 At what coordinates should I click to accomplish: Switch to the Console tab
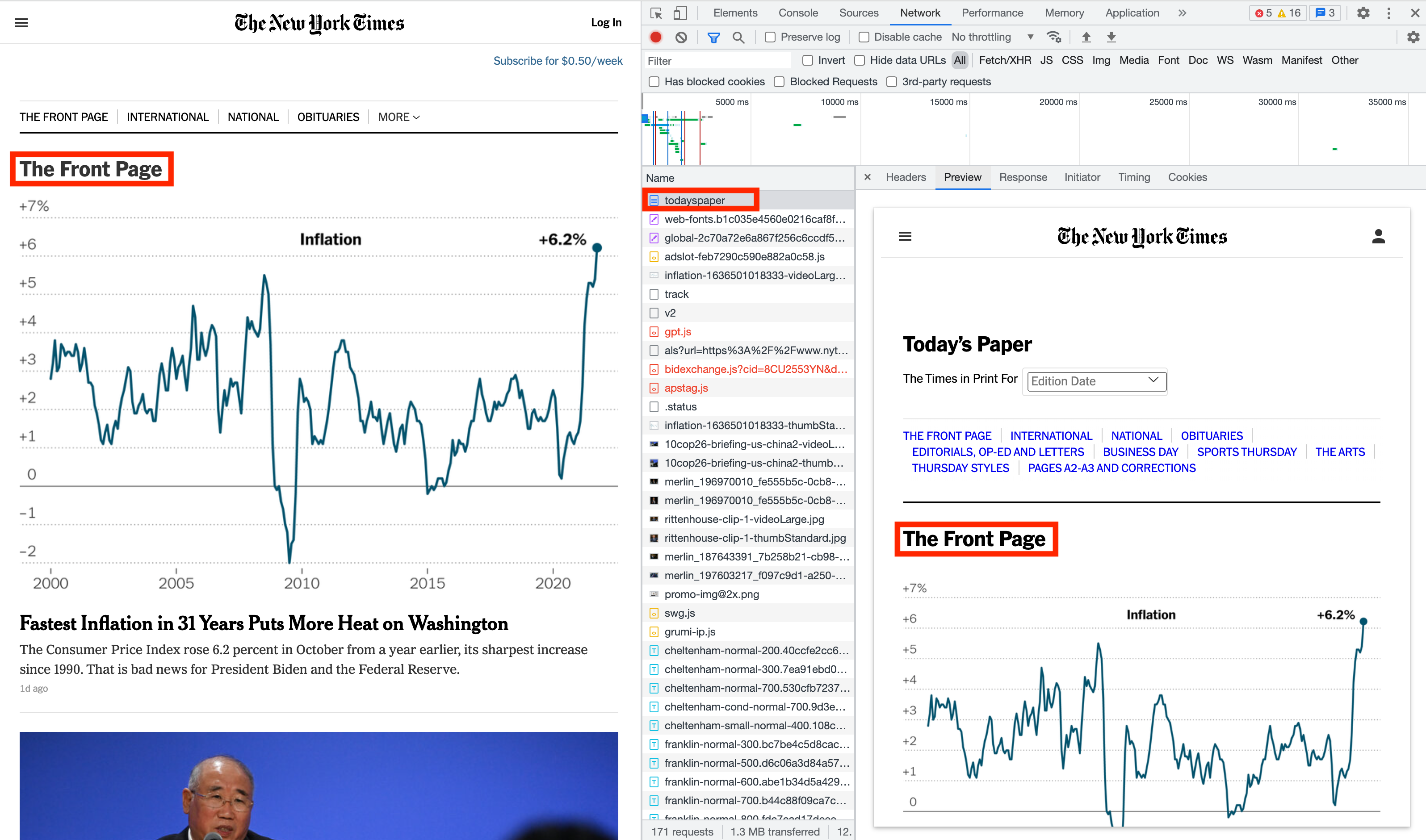click(797, 13)
